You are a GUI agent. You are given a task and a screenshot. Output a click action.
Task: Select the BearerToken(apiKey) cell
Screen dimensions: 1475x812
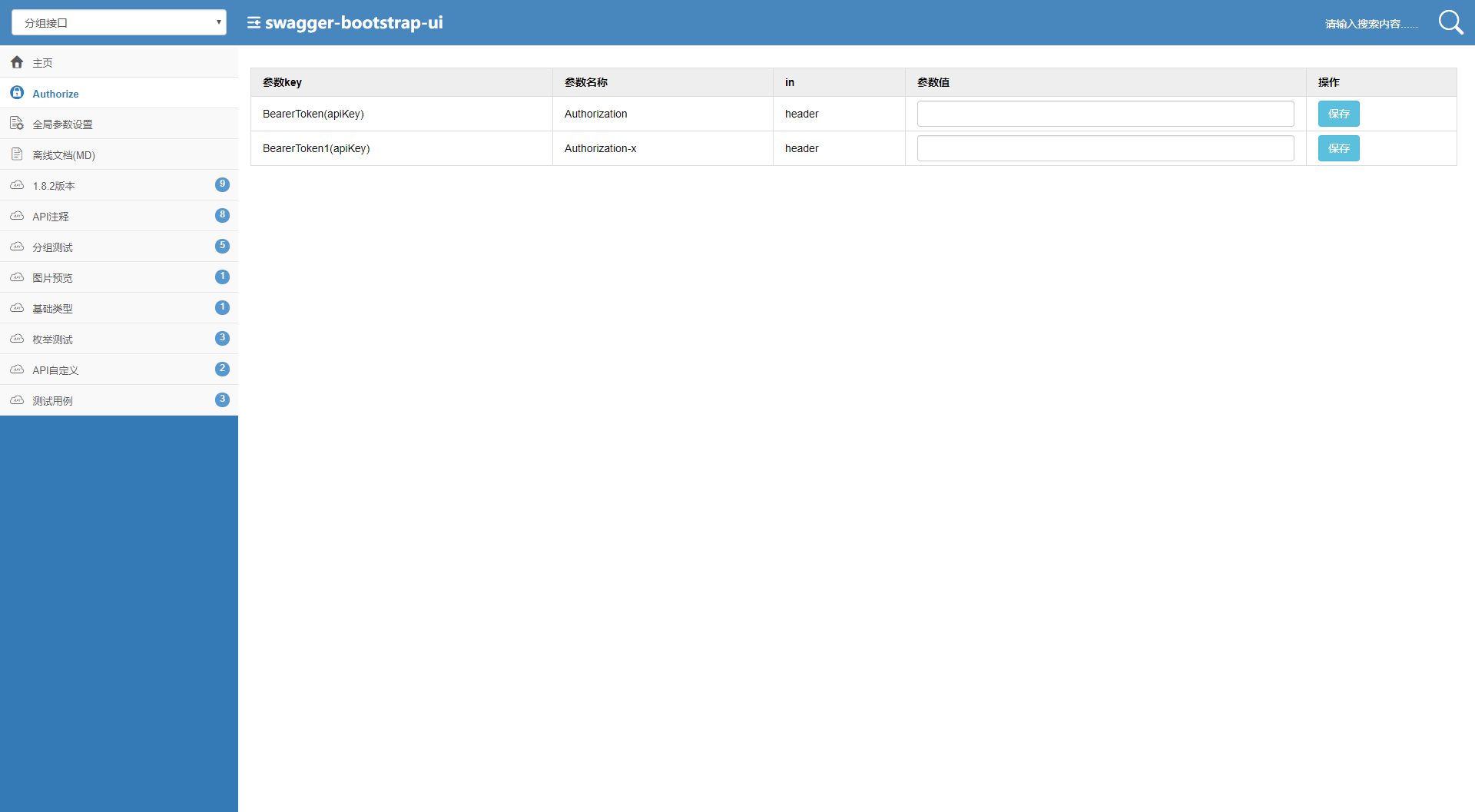coord(402,114)
